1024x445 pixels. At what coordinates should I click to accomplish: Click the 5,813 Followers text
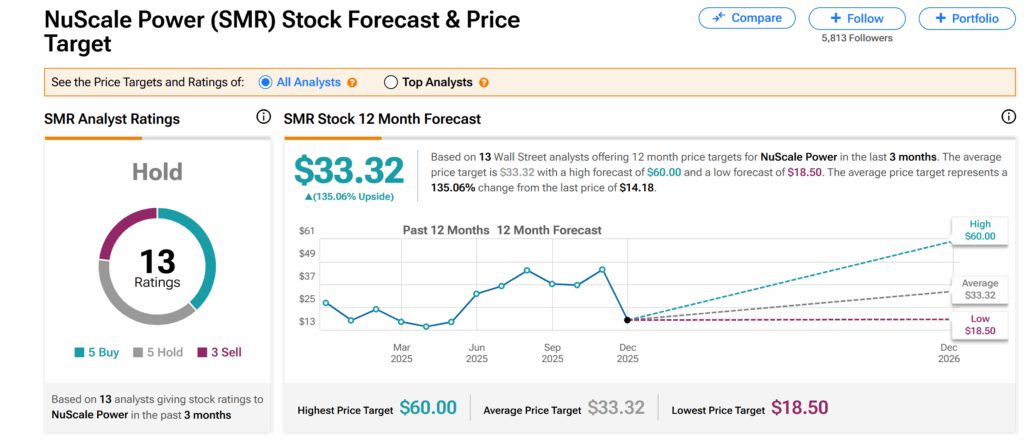pyautogui.click(x=856, y=38)
